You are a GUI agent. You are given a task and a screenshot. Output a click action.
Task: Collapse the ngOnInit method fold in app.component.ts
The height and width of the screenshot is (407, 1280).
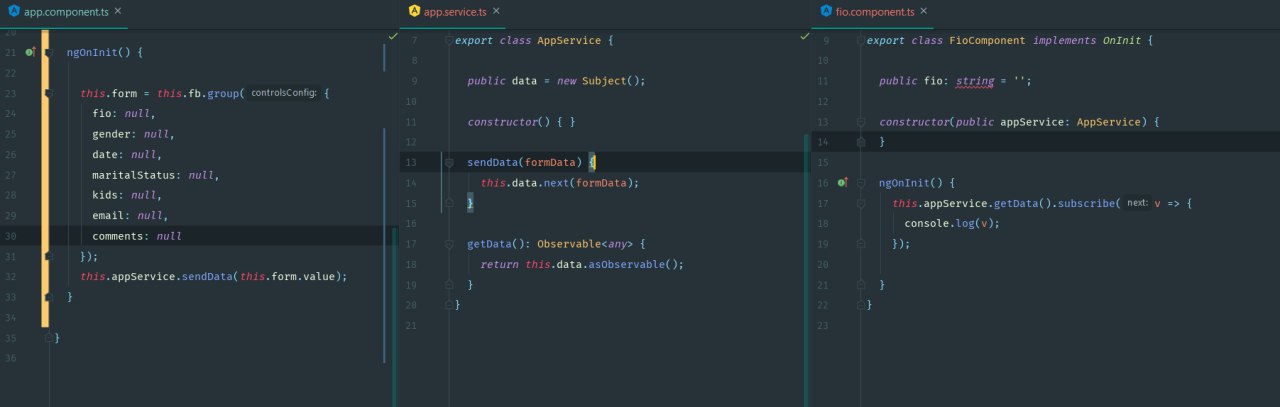(47, 51)
